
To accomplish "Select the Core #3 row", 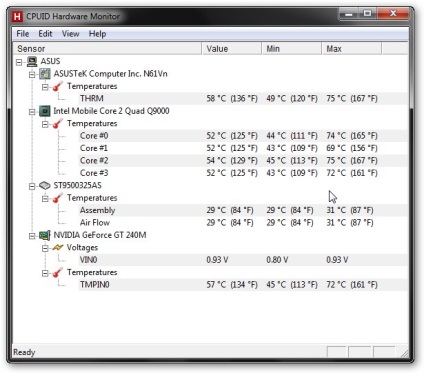I will click(x=243, y=173).
